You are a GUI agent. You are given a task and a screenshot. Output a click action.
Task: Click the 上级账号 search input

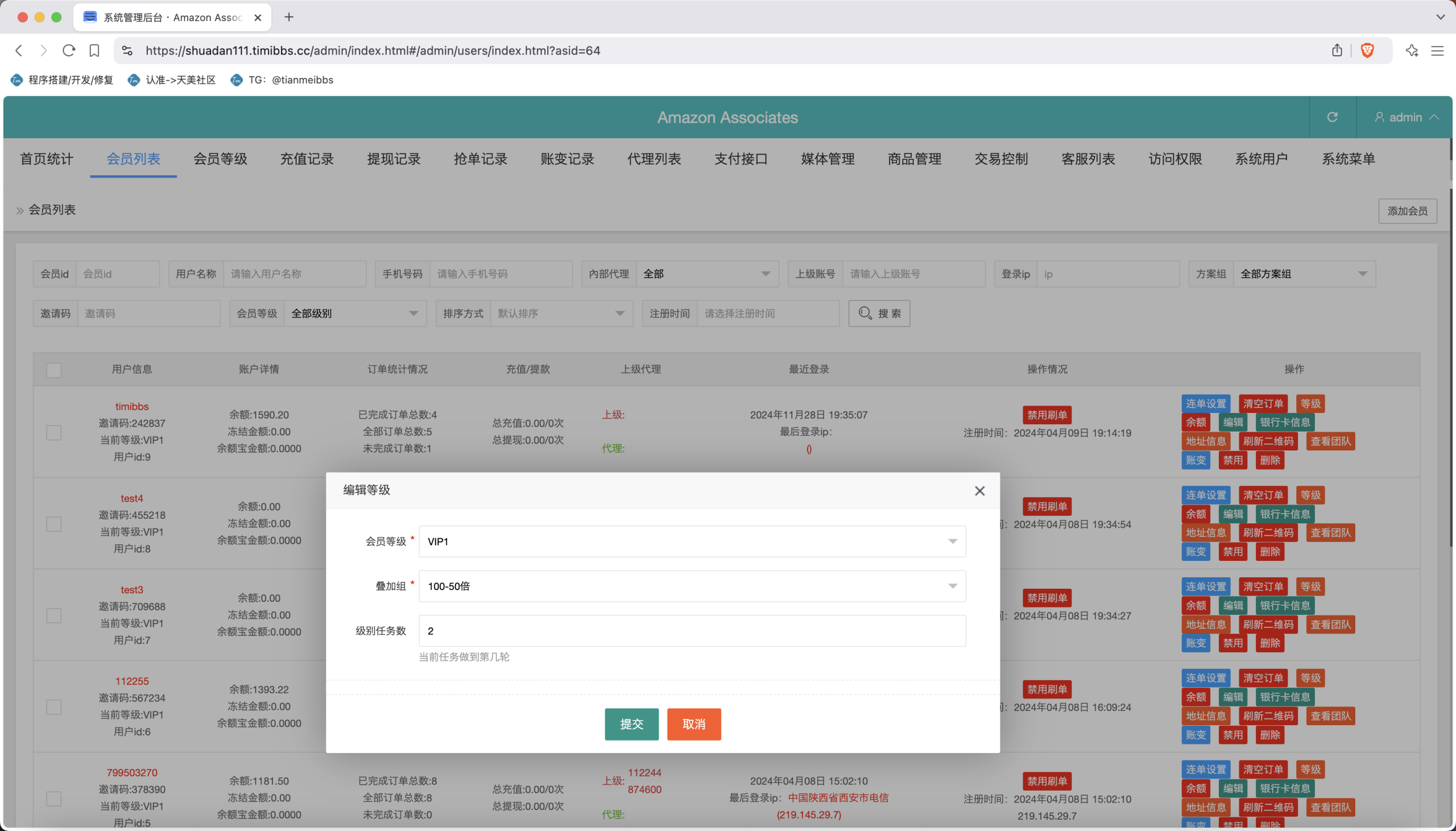[913, 274]
